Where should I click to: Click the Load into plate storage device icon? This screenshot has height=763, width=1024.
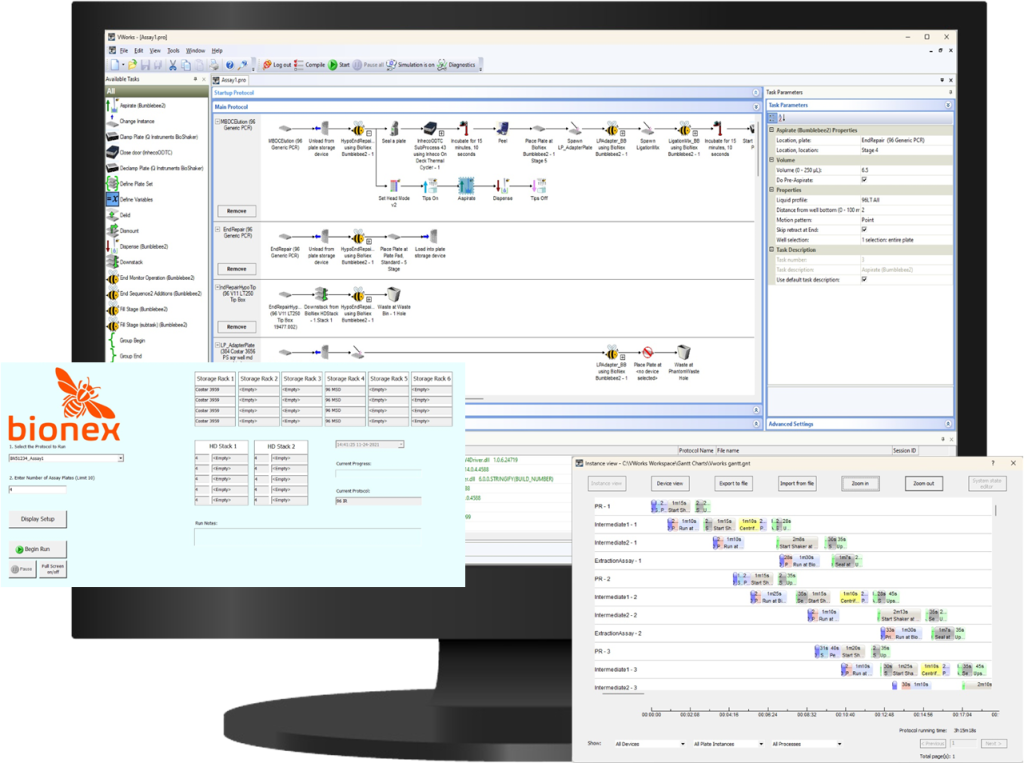[x=430, y=236]
